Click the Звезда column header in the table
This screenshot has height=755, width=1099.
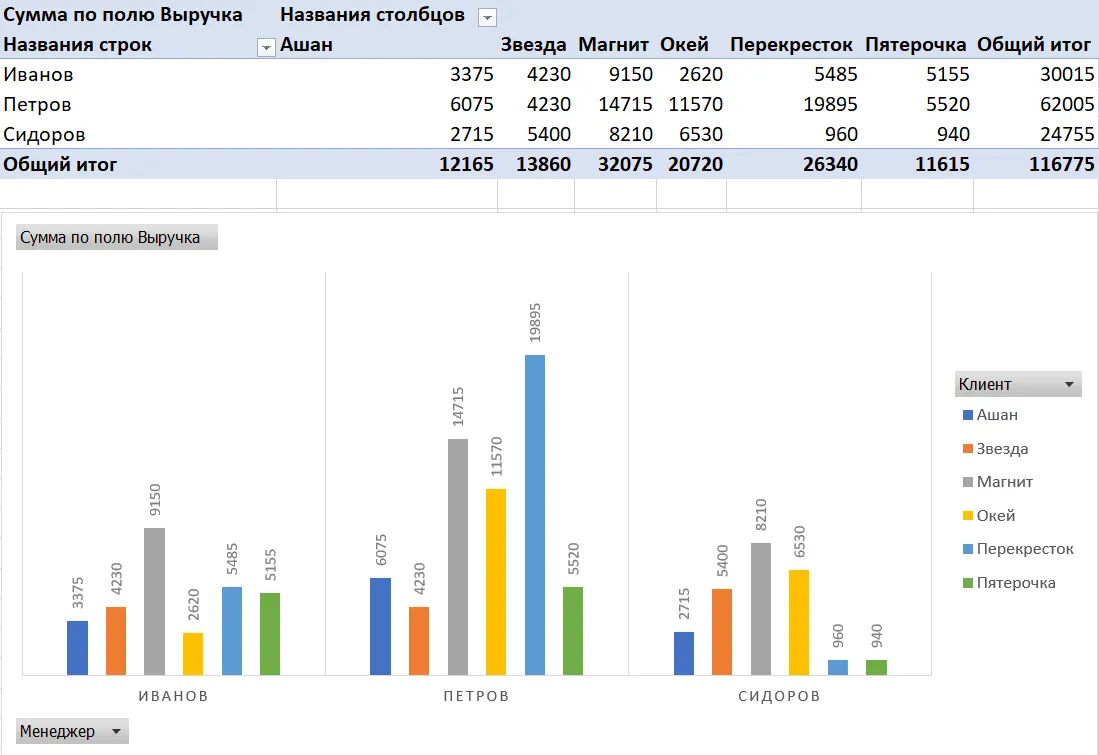coord(533,45)
